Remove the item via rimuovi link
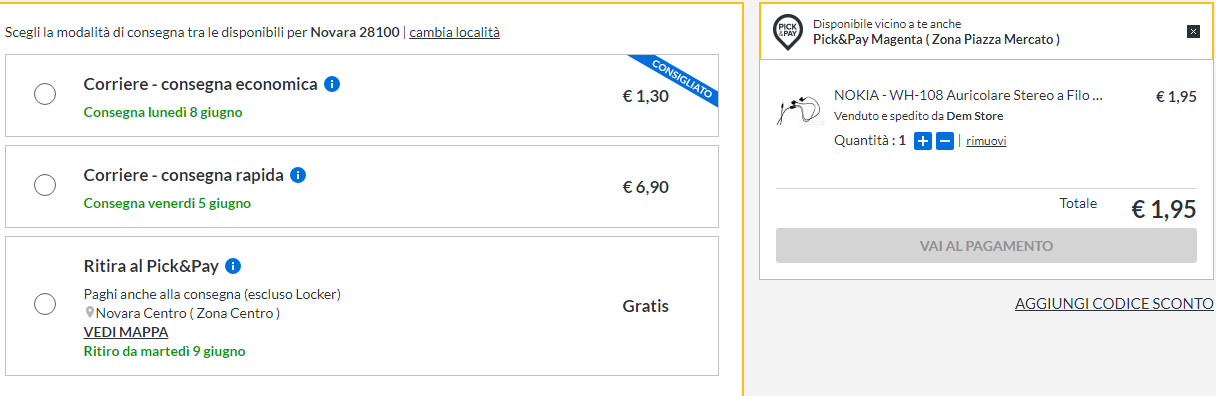This screenshot has height=396, width=1216. (986, 141)
